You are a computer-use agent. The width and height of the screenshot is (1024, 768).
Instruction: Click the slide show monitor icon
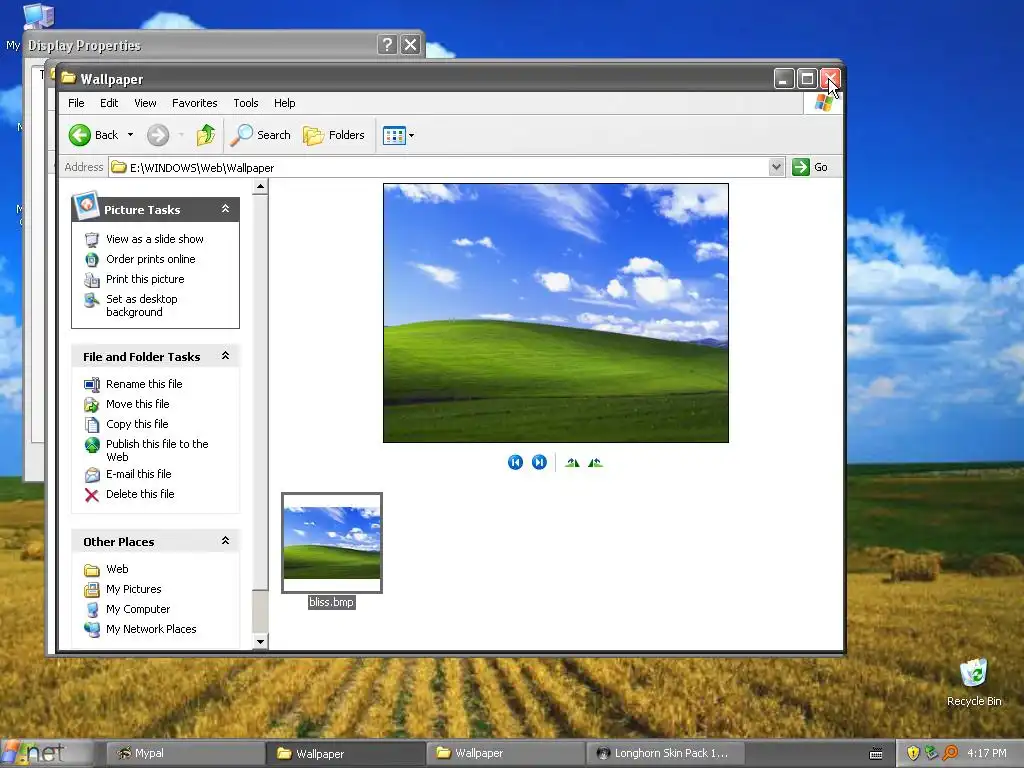[x=91, y=240]
